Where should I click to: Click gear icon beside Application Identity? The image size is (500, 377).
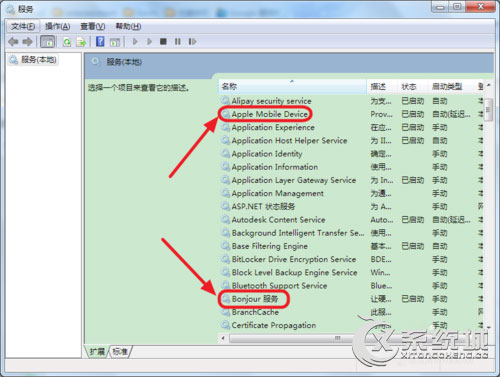click(x=225, y=153)
